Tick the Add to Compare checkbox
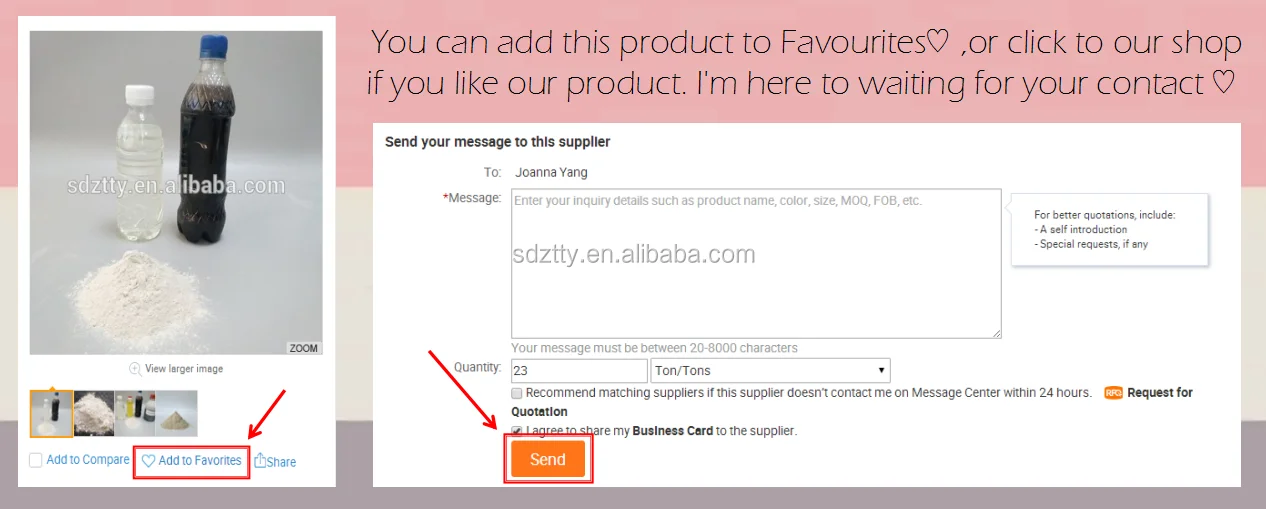Image resolution: width=1266 pixels, height=509 pixels. (x=36, y=460)
